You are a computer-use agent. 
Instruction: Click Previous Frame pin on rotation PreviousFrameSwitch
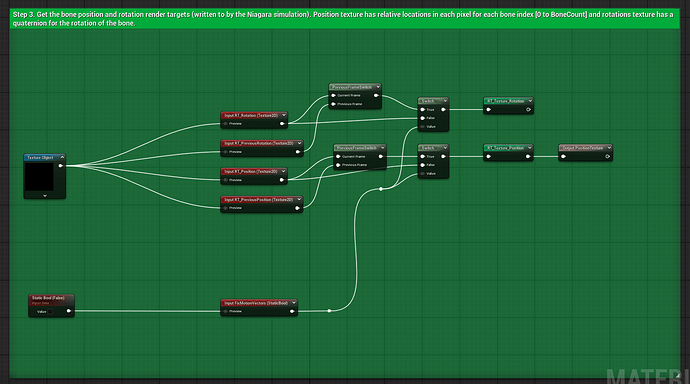334,104
